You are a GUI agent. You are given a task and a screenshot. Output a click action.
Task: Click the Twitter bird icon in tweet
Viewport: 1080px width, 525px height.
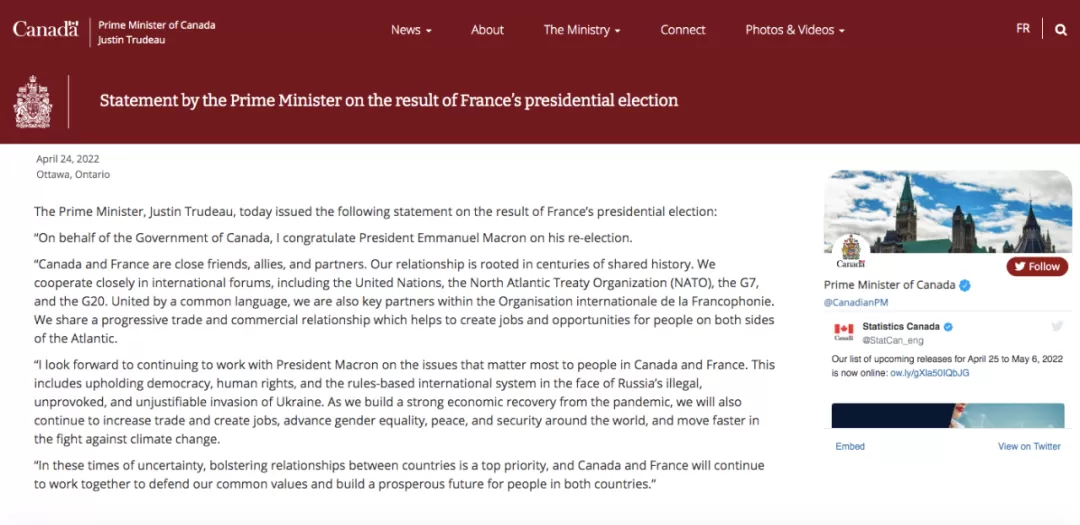1057,327
